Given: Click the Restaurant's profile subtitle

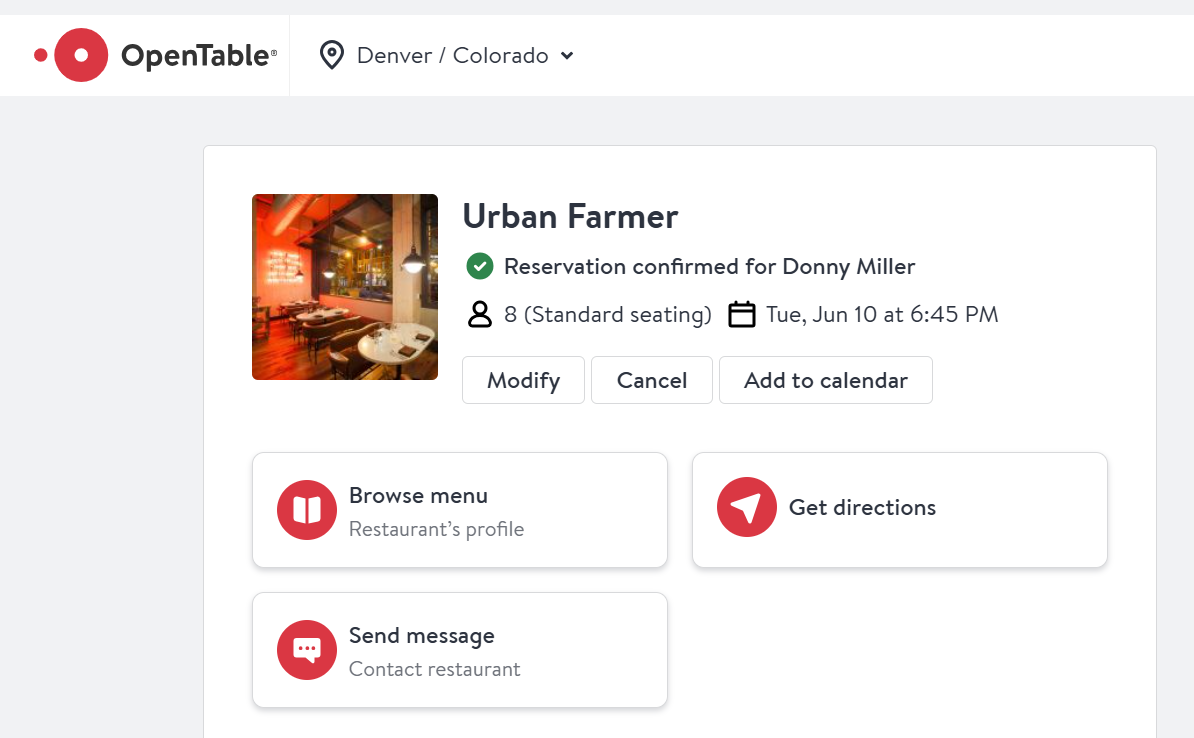Looking at the screenshot, I should click(436, 529).
